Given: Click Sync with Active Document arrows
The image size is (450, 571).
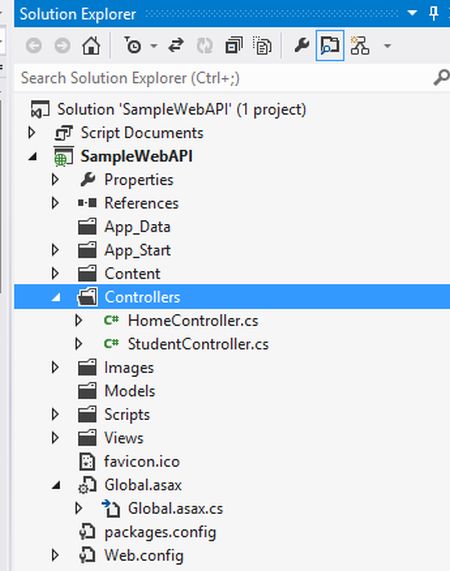Looking at the screenshot, I should point(176,46).
